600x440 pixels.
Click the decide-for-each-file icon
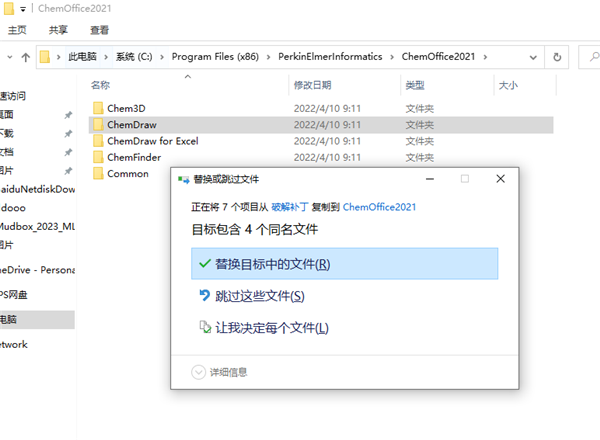204,328
